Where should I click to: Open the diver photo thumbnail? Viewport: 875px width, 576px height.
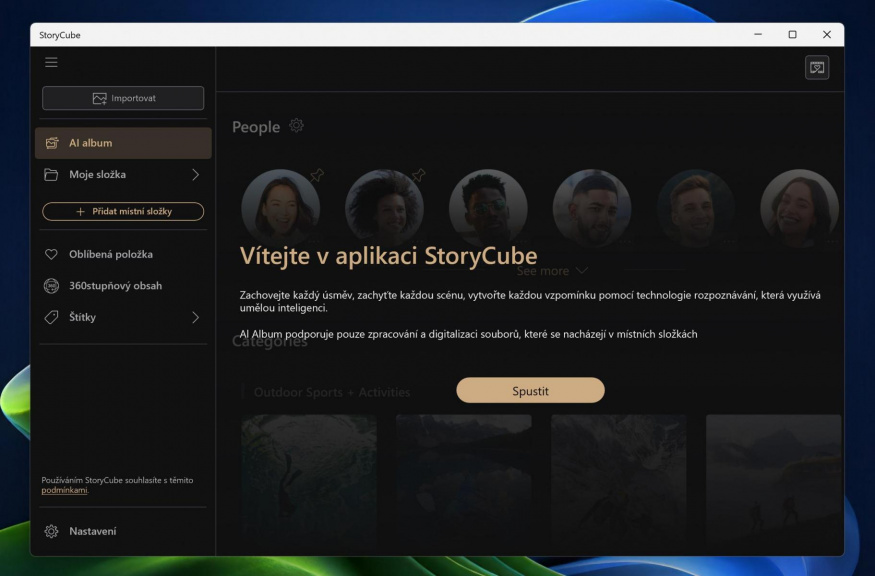click(309, 480)
